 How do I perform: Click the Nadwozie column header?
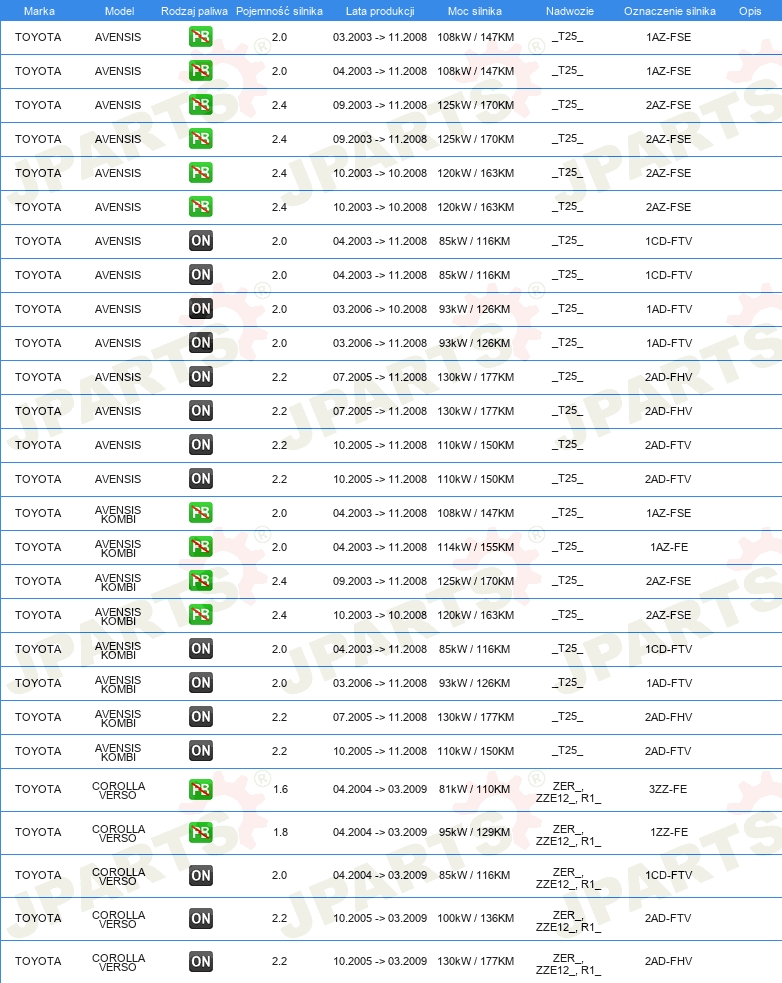click(x=569, y=11)
